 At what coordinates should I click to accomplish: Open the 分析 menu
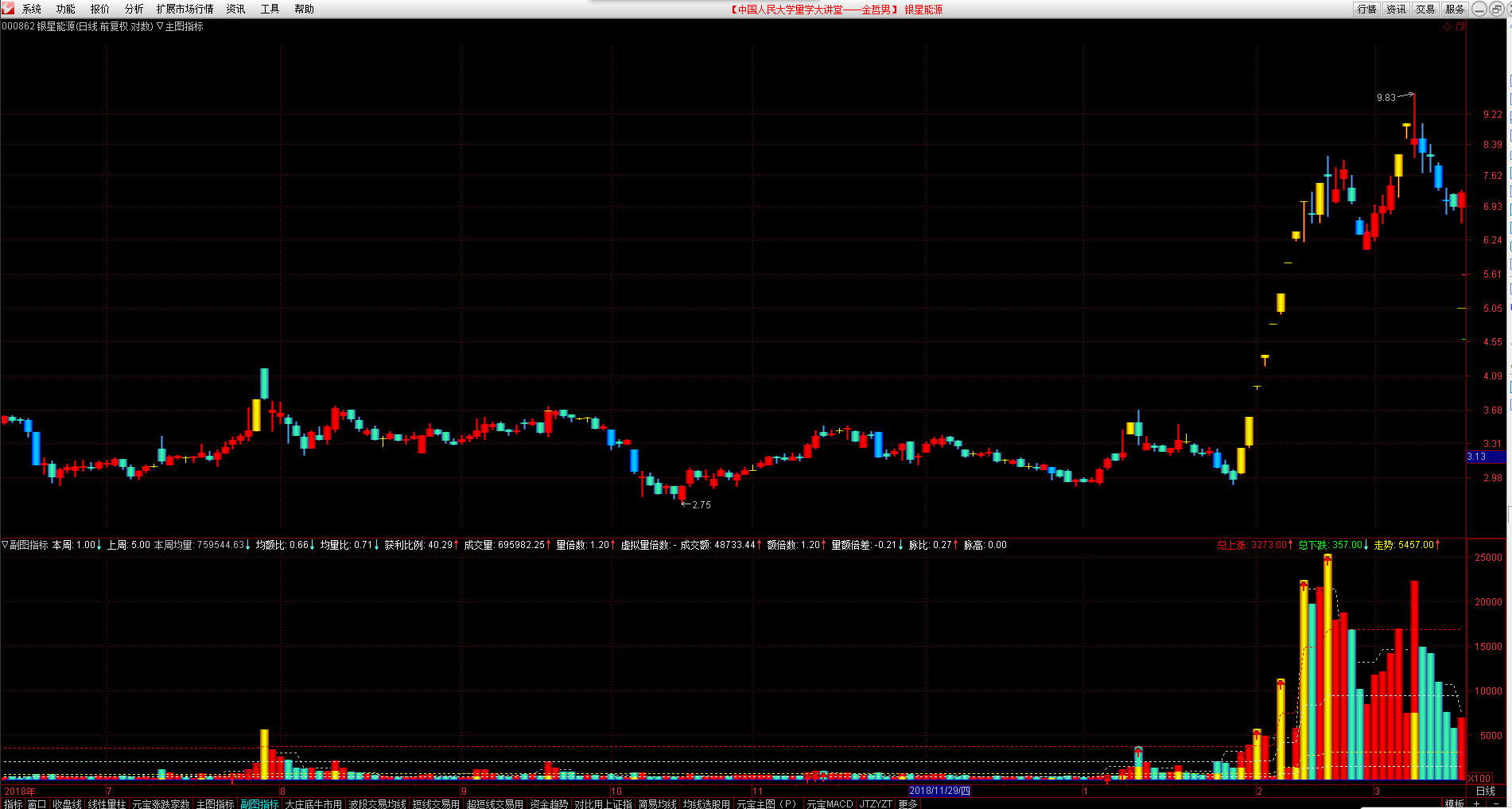coord(134,9)
